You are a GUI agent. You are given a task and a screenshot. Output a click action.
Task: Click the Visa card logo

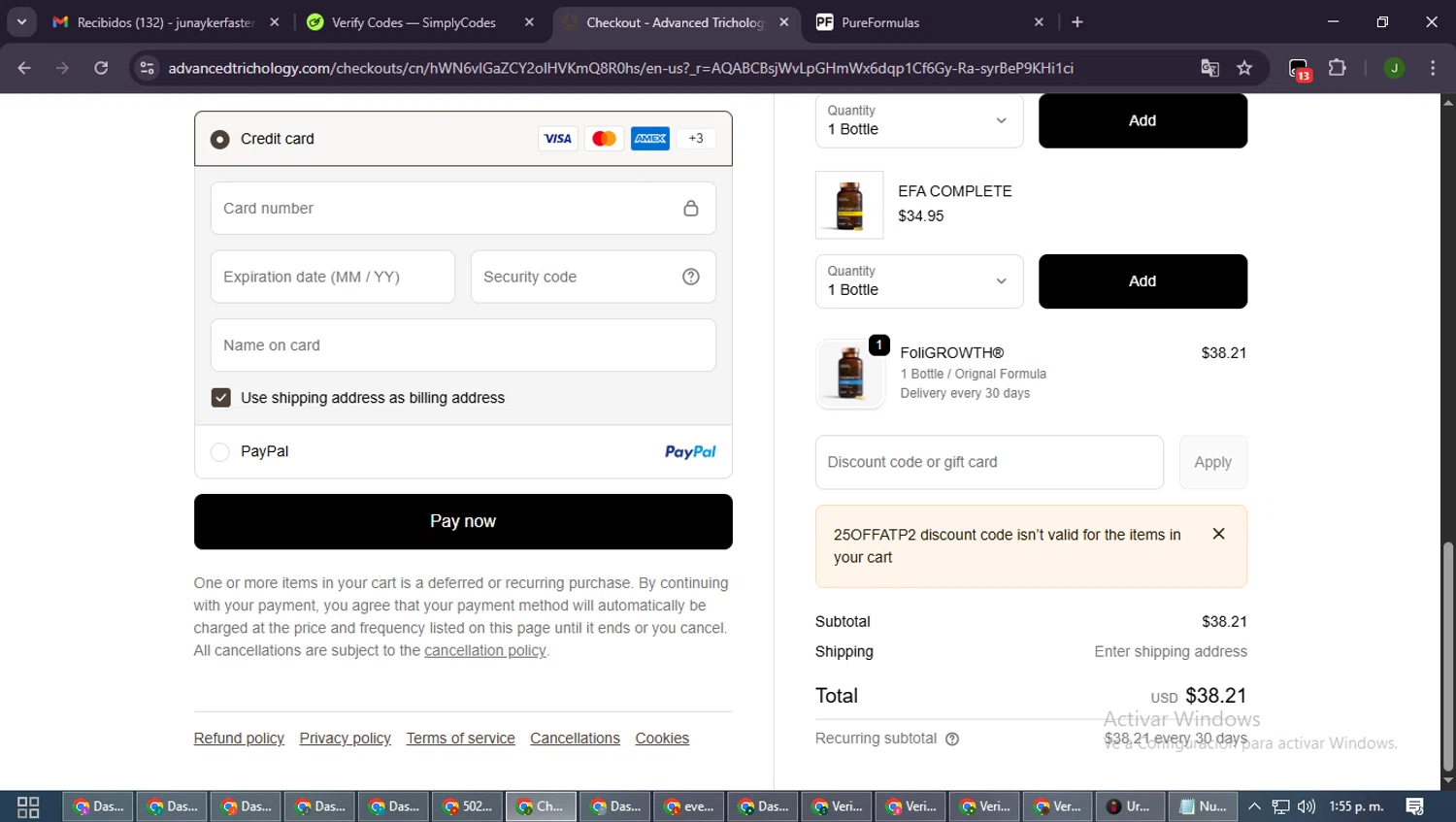pyautogui.click(x=557, y=139)
